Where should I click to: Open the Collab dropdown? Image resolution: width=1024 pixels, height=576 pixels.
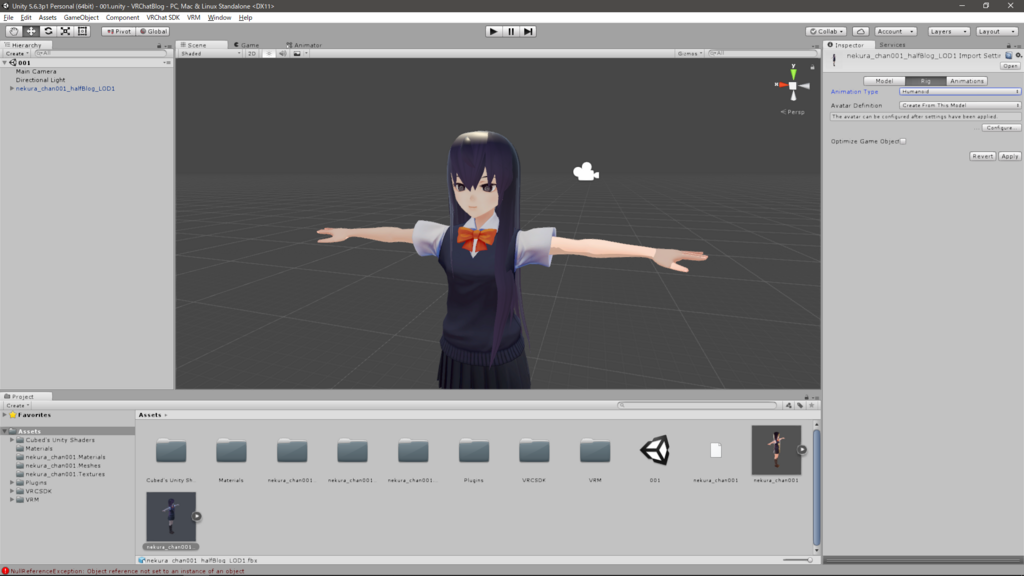pyautogui.click(x=826, y=31)
